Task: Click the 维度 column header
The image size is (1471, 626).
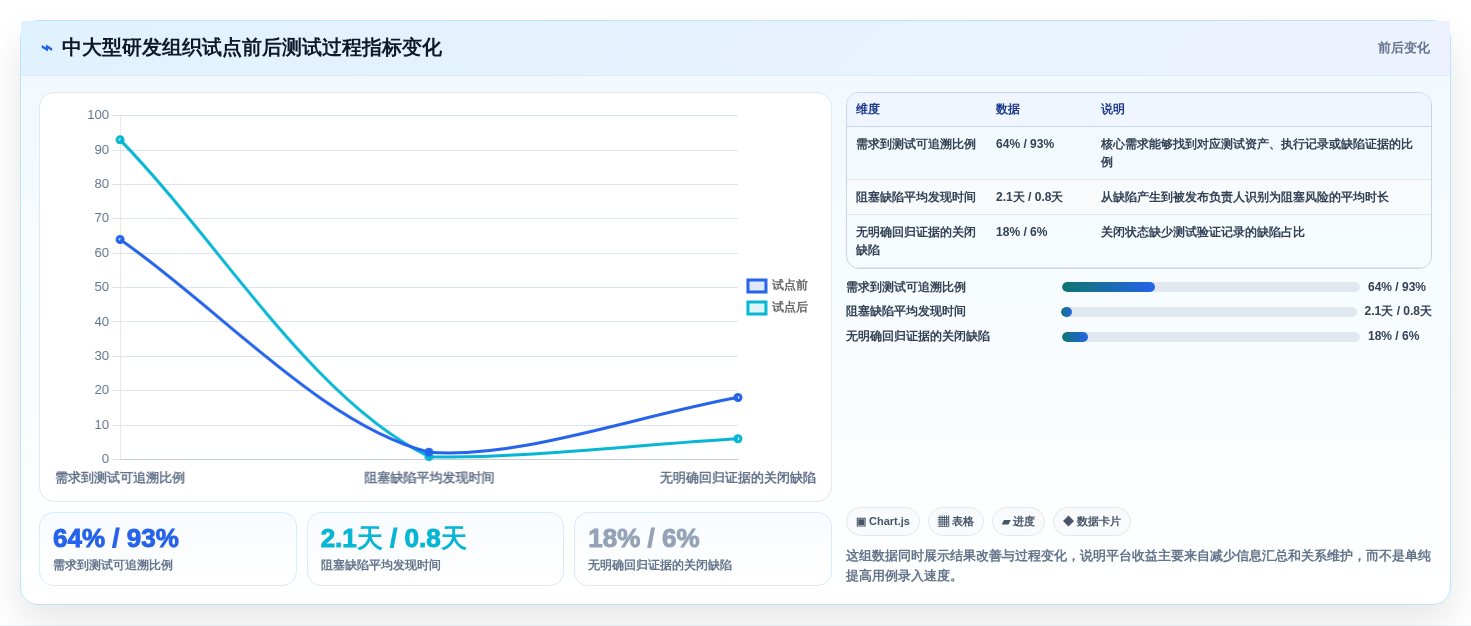Action: click(868, 109)
